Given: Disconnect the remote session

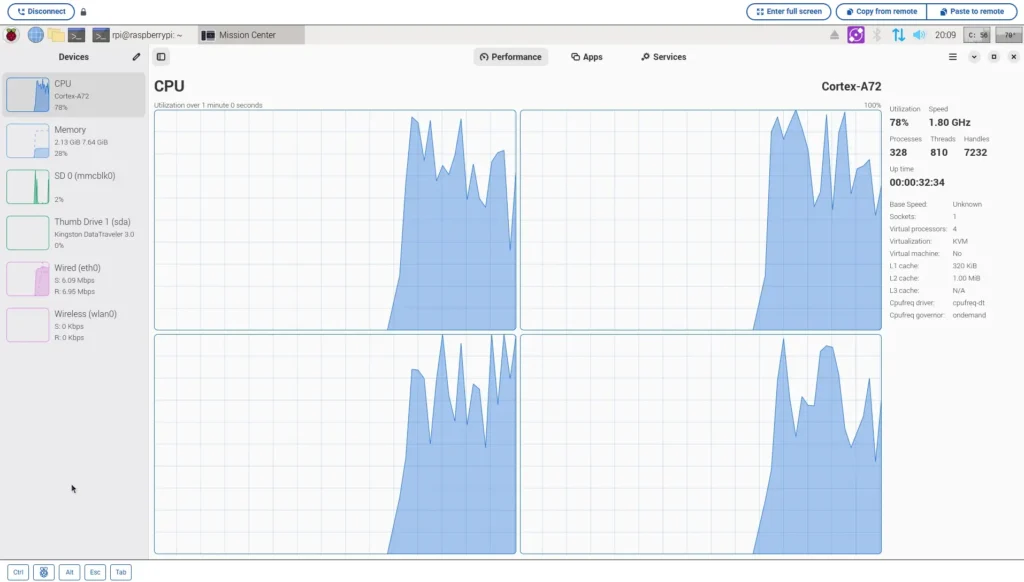Looking at the screenshot, I should point(41,11).
